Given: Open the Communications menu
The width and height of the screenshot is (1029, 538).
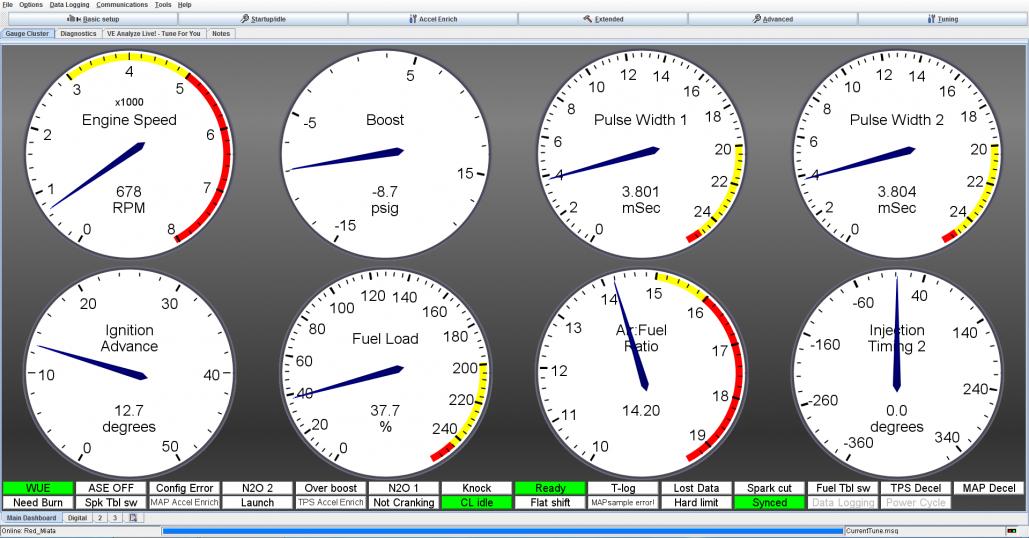Looking at the screenshot, I should click(122, 5).
